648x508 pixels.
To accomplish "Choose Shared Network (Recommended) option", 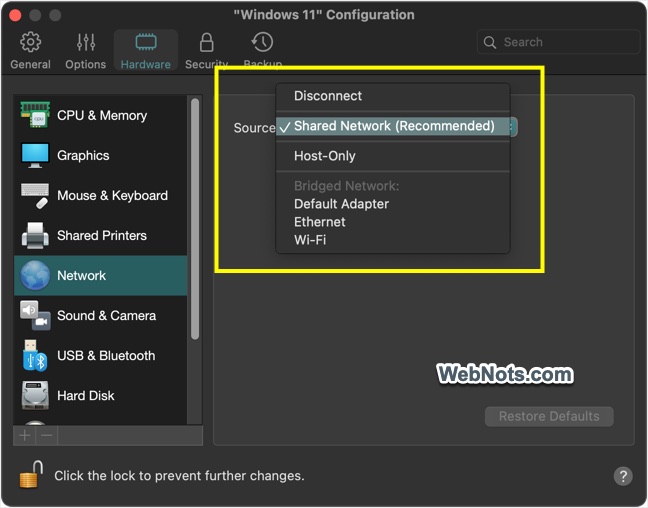I will tap(393, 126).
